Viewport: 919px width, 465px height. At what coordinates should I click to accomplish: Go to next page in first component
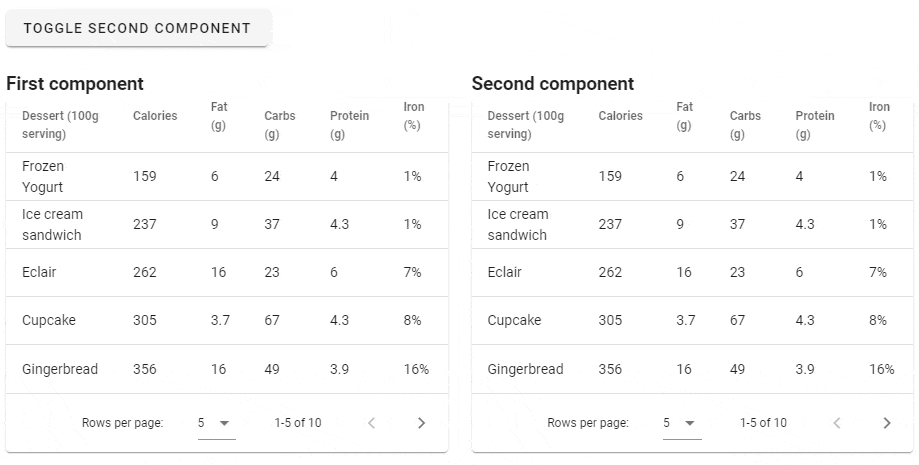click(x=421, y=423)
